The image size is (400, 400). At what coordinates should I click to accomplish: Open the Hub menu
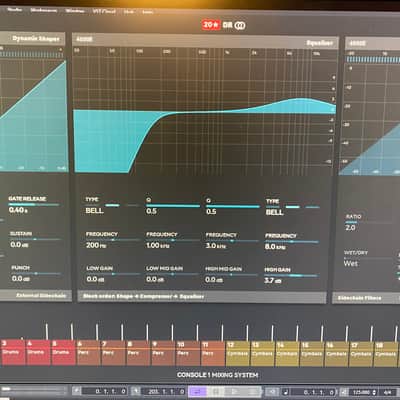[x=129, y=12]
